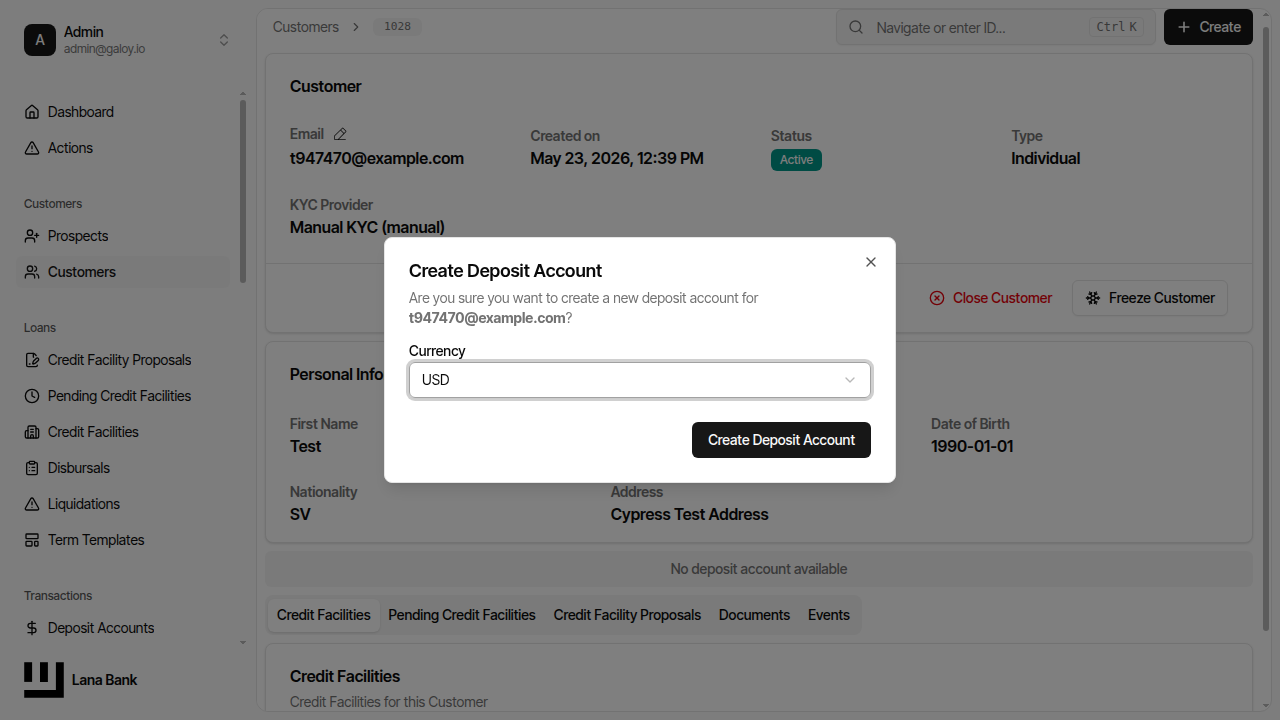Image resolution: width=1280 pixels, height=720 pixels.
Task: Click the sidebar scrollbar thumb
Action: (243, 190)
